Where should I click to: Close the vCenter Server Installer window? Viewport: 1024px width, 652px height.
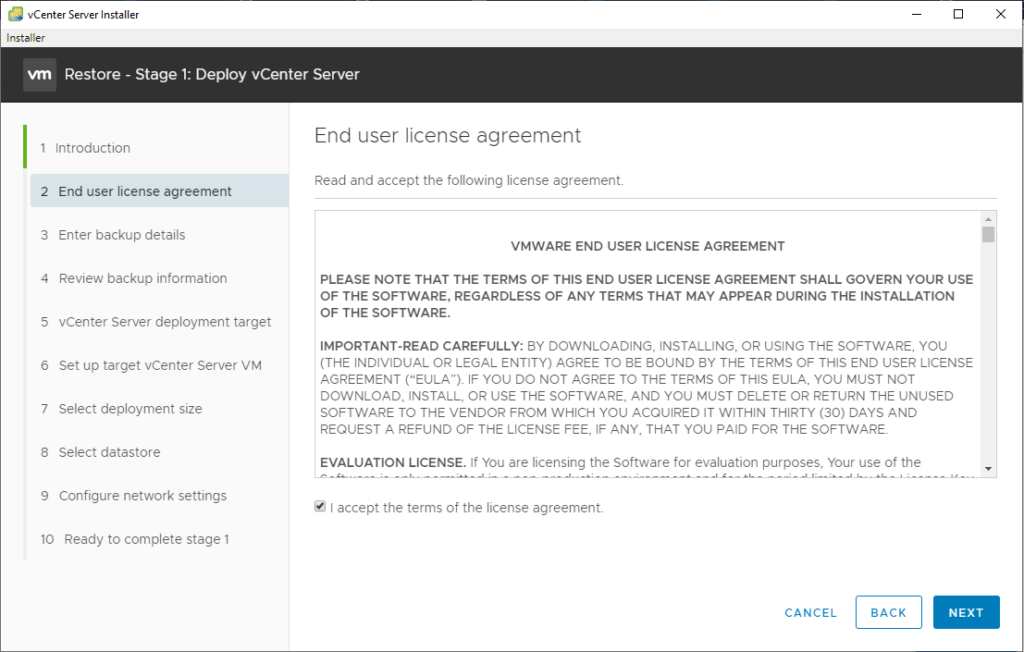click(x=1000, y=14)
